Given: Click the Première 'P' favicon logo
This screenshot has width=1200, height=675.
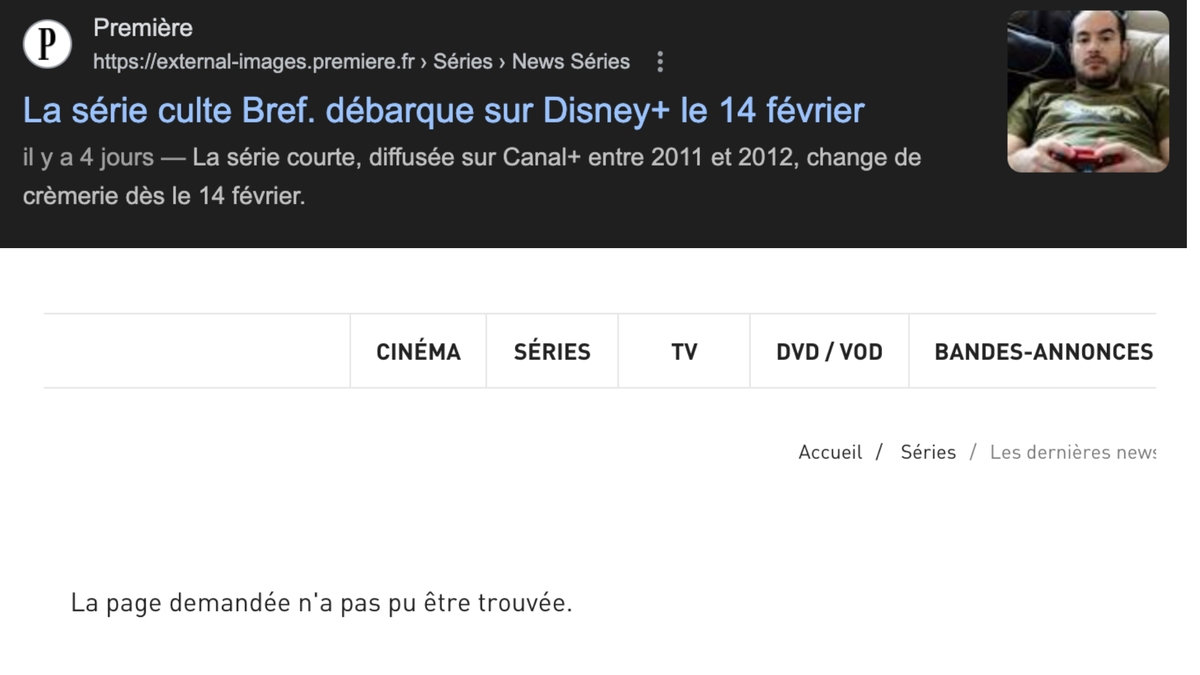Looking at the screenshot, I should (47, 44).
